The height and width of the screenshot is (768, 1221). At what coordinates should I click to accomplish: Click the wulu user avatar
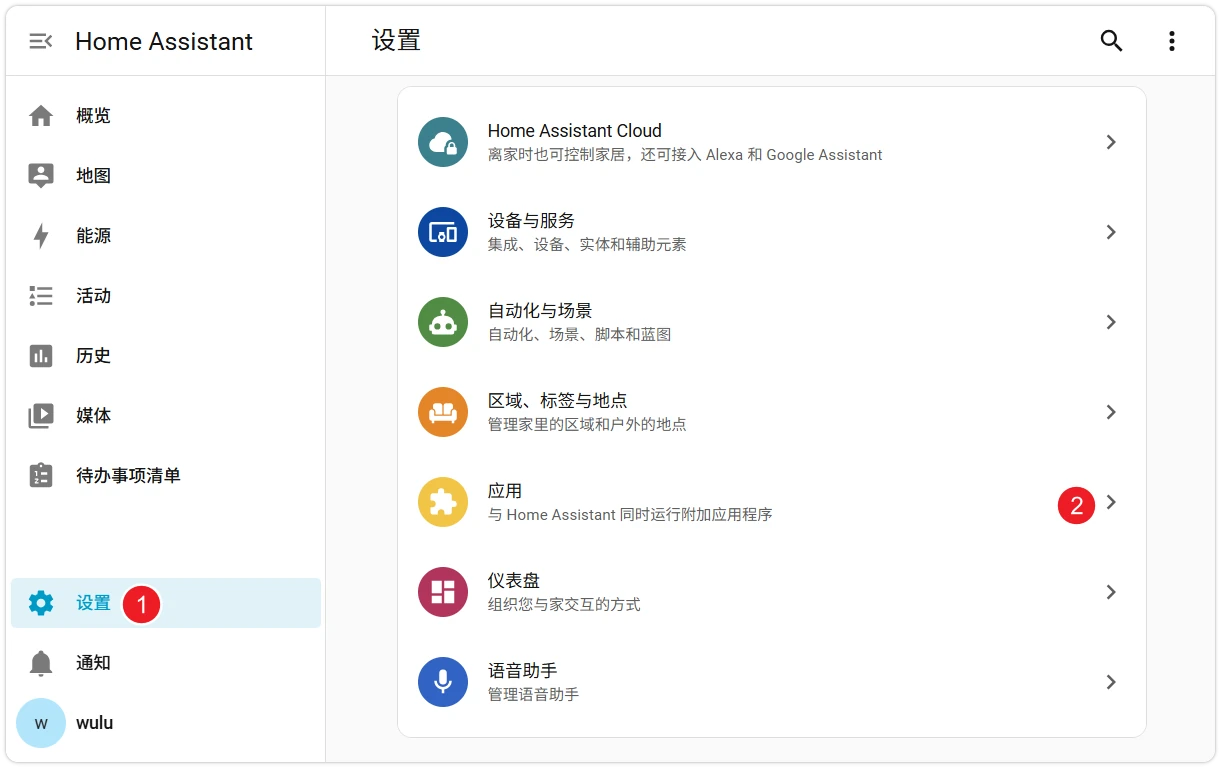(x=41, y=723)
